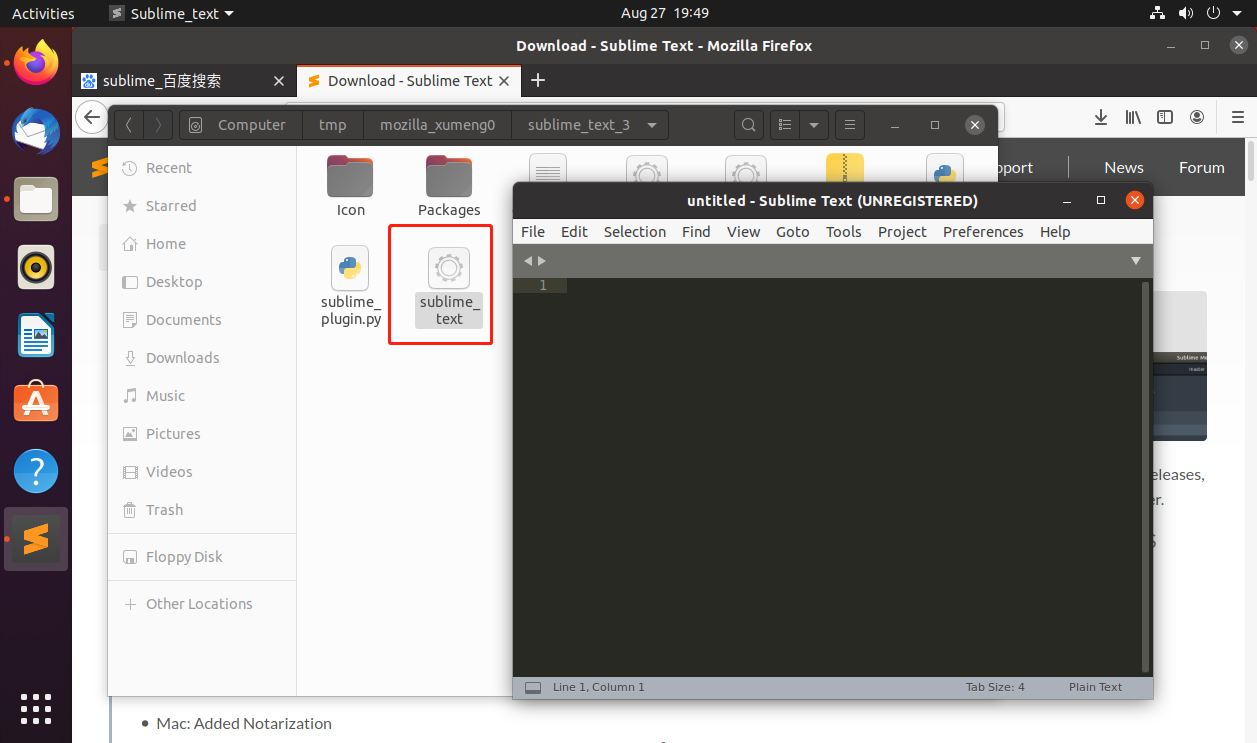1257x743 pixels.
Task: Search in the Files window
Action: [x=748, y=125]
